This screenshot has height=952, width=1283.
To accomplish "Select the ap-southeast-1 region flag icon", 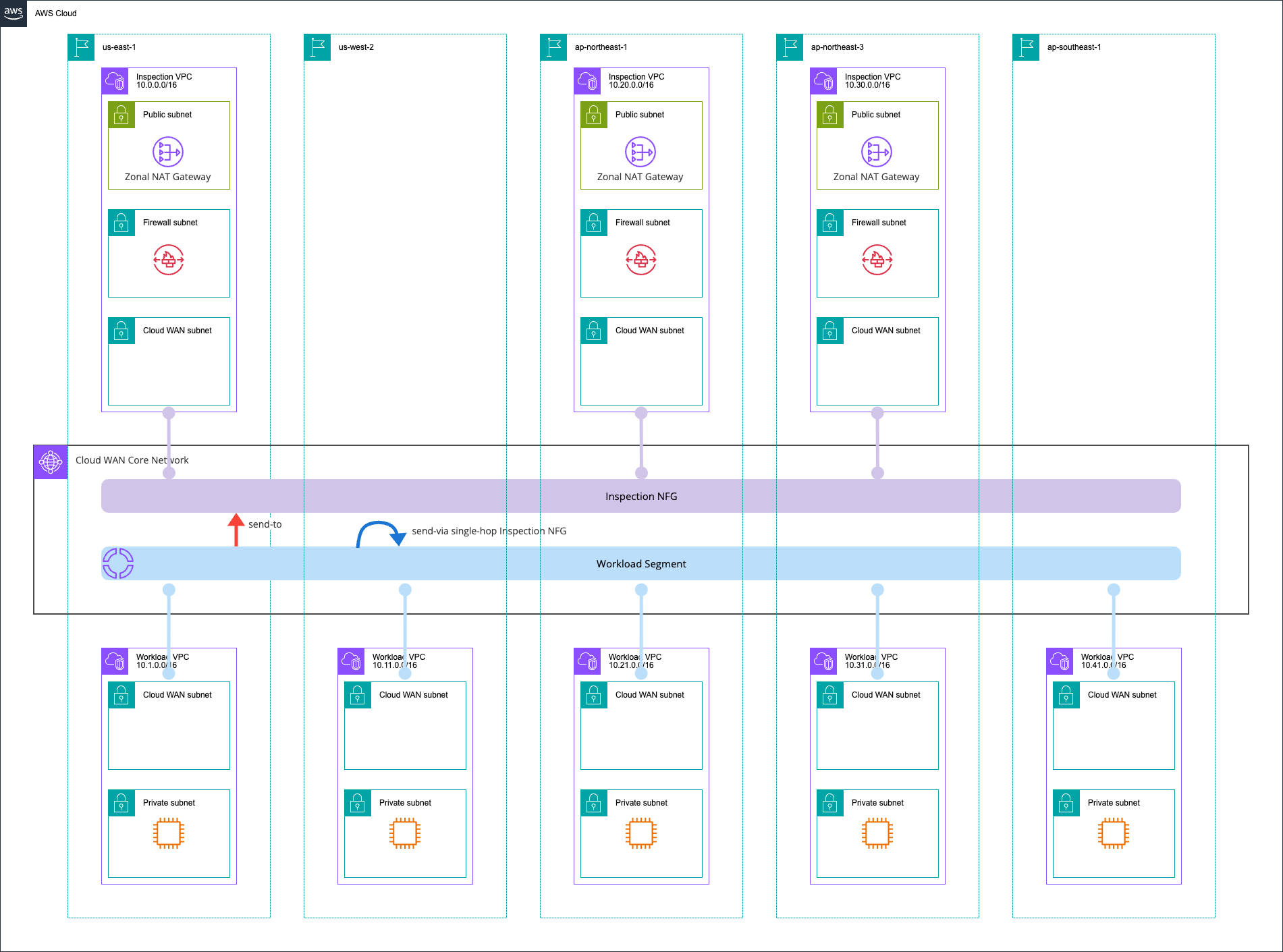I will pyautogui.click(x=1026, y=47).
